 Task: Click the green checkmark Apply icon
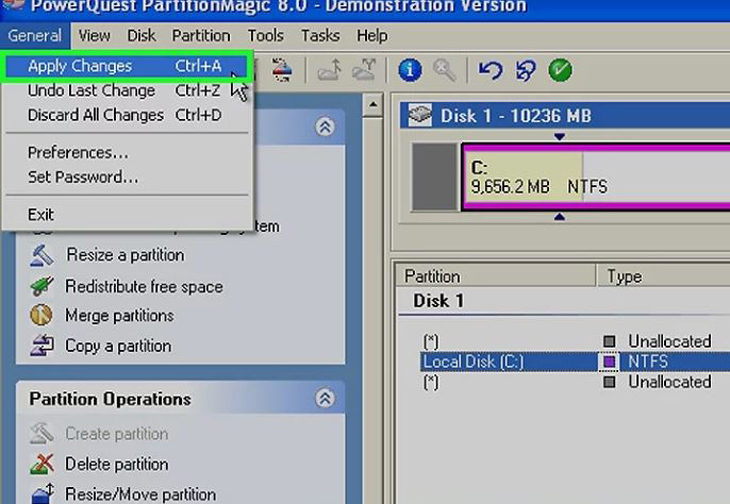pos(560,70)
